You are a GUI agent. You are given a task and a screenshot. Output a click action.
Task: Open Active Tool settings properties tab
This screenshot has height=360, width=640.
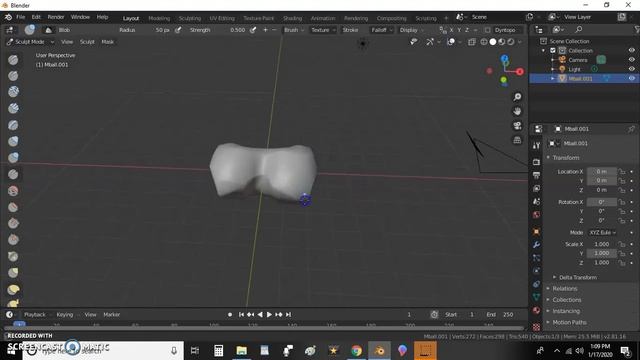click(x=536, y=146)
